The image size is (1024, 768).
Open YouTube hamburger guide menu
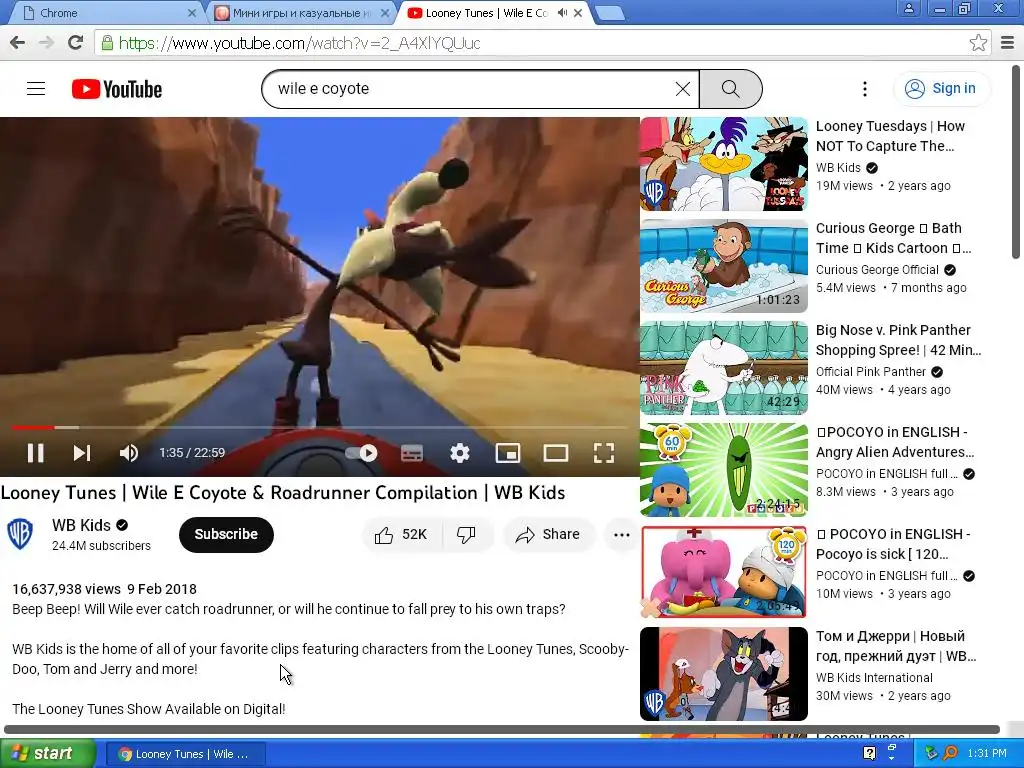click(x=36, y=88)
